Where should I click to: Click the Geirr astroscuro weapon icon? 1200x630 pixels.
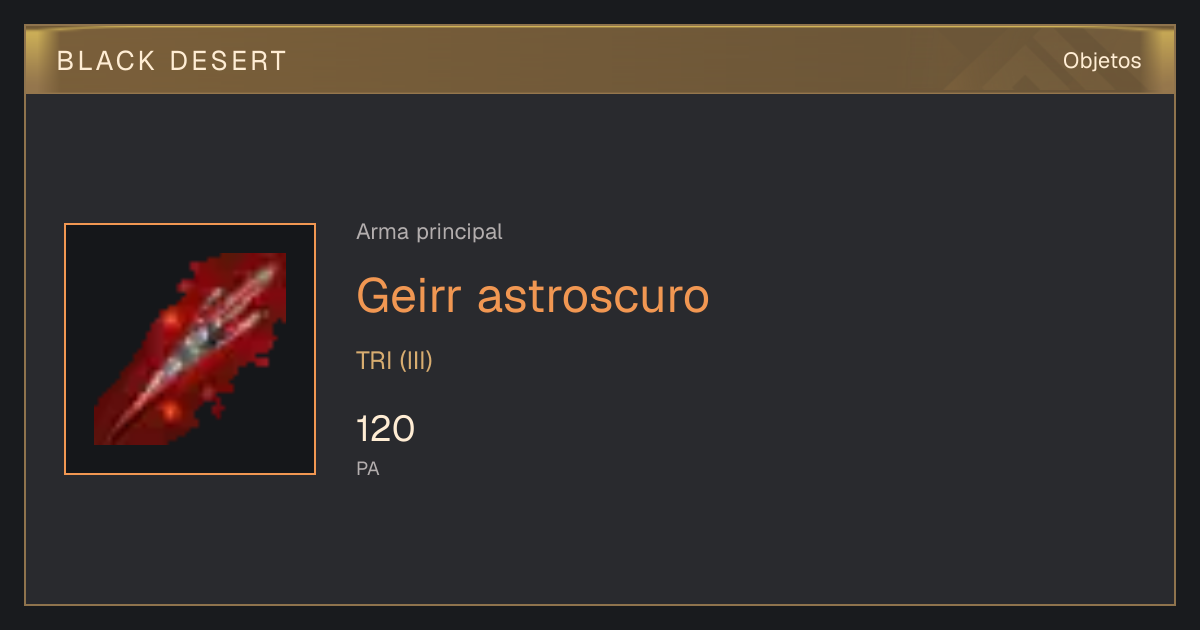tap(190, 349)
